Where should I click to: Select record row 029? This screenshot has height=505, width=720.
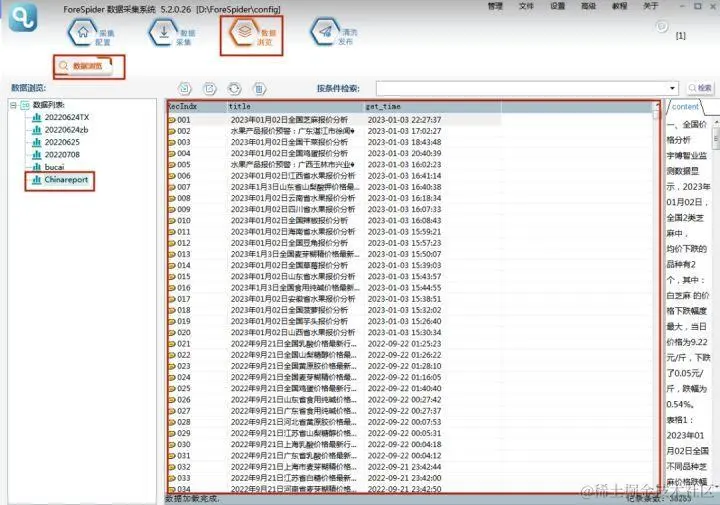pyautogui.click(x=334, y=433)
